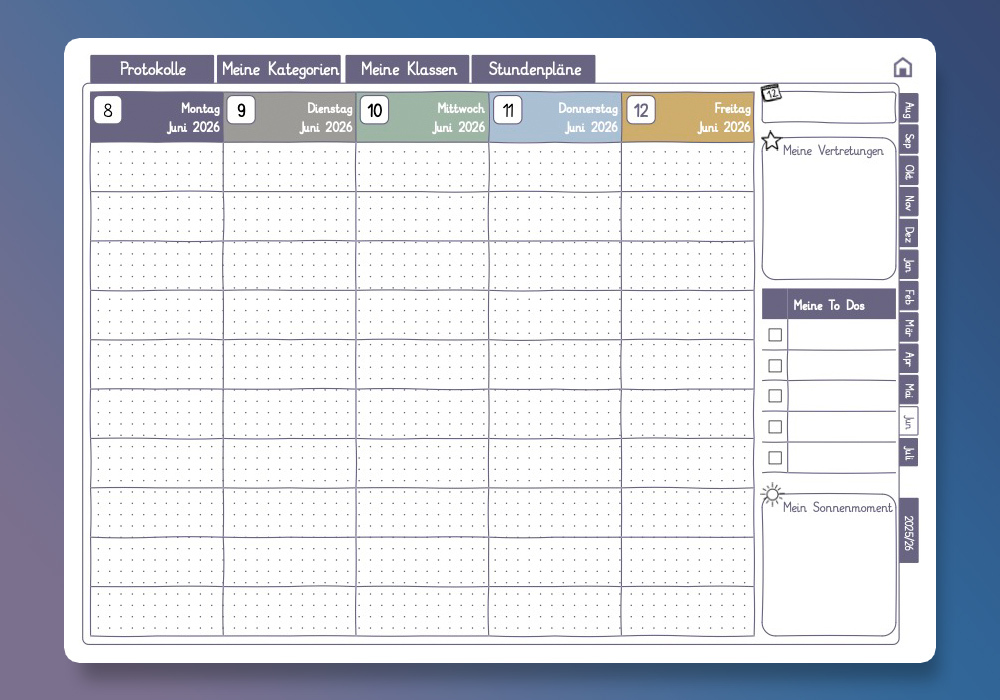
Task: Click the star icon beside Meine Vertretungen
Action: coord(771,141)
